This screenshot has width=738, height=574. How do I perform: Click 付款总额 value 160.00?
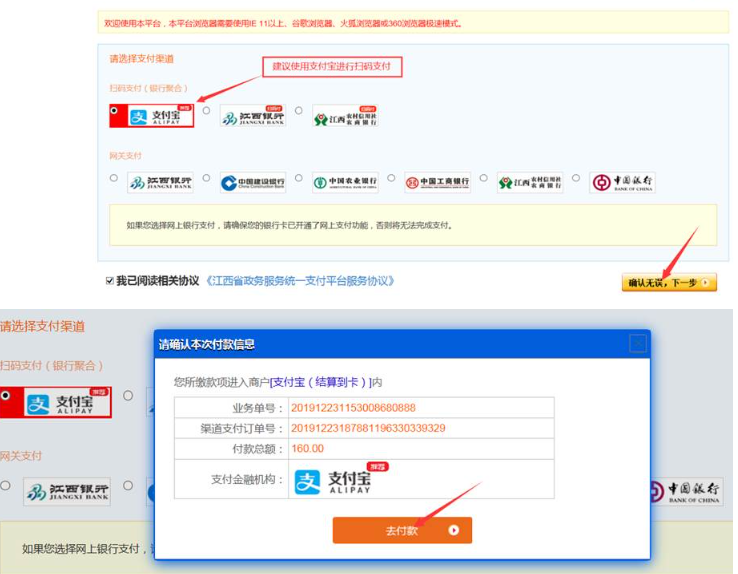click(307, 448)
